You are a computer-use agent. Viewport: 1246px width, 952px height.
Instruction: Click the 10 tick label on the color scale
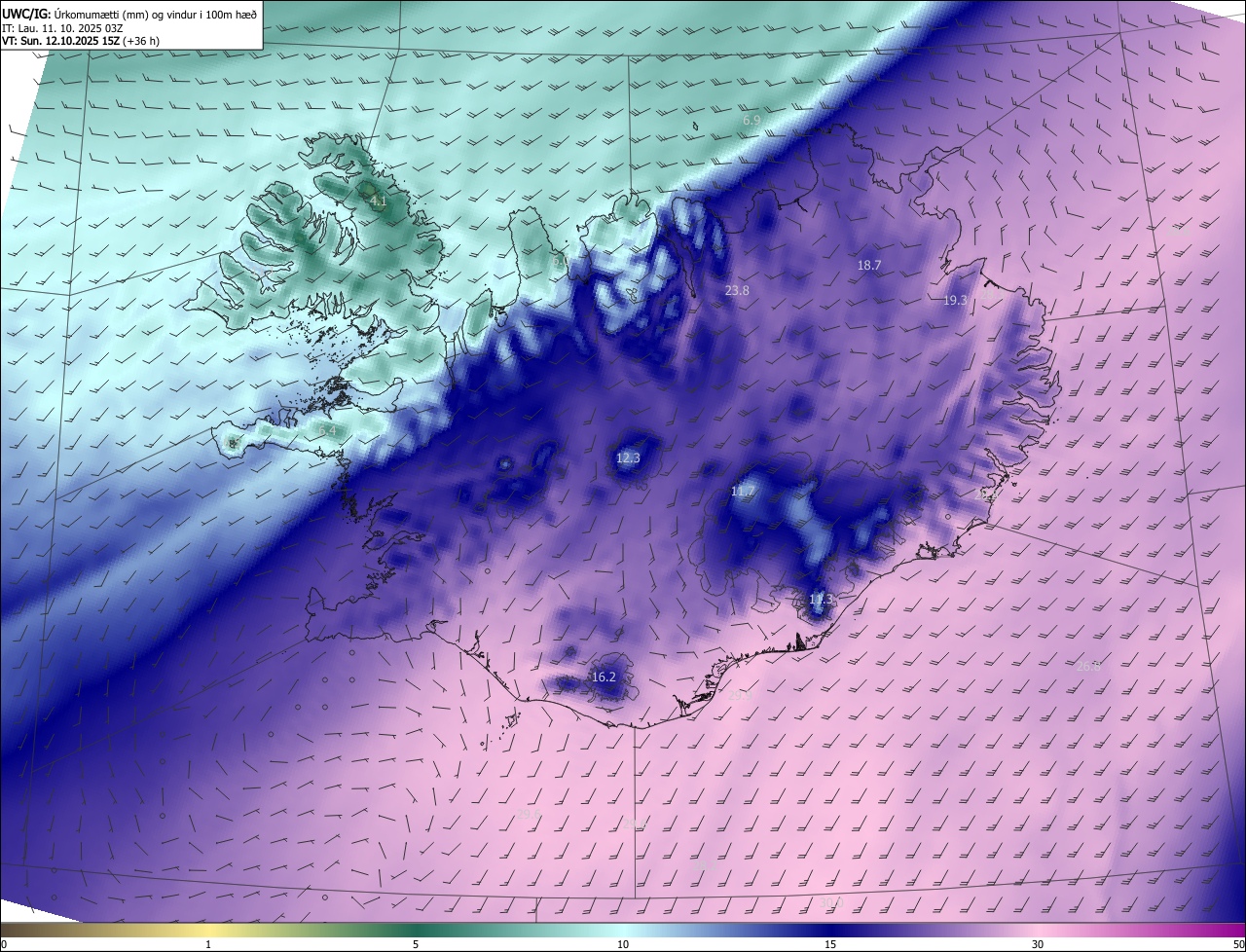[x=623, y=944]
